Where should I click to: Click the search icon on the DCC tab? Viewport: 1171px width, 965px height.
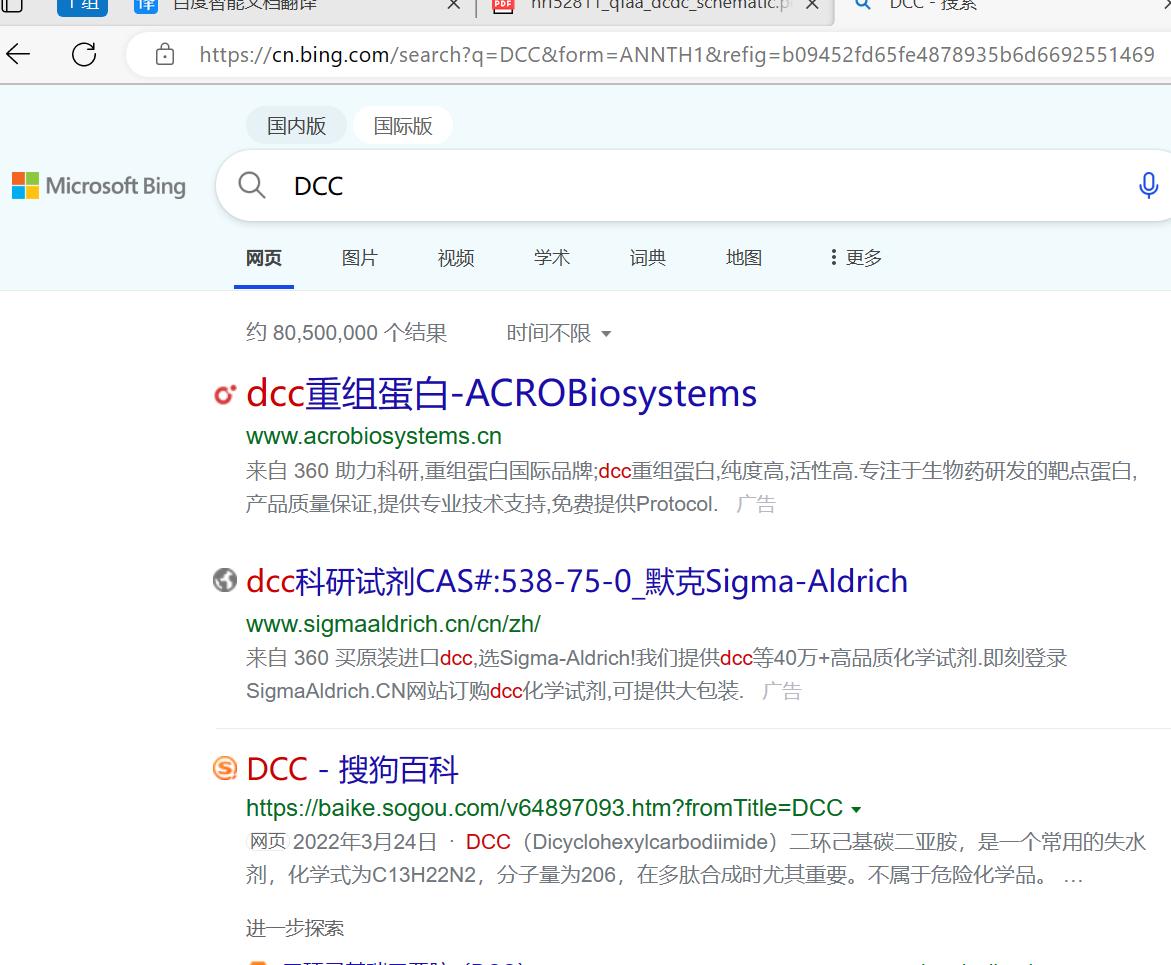click(863, 4)
